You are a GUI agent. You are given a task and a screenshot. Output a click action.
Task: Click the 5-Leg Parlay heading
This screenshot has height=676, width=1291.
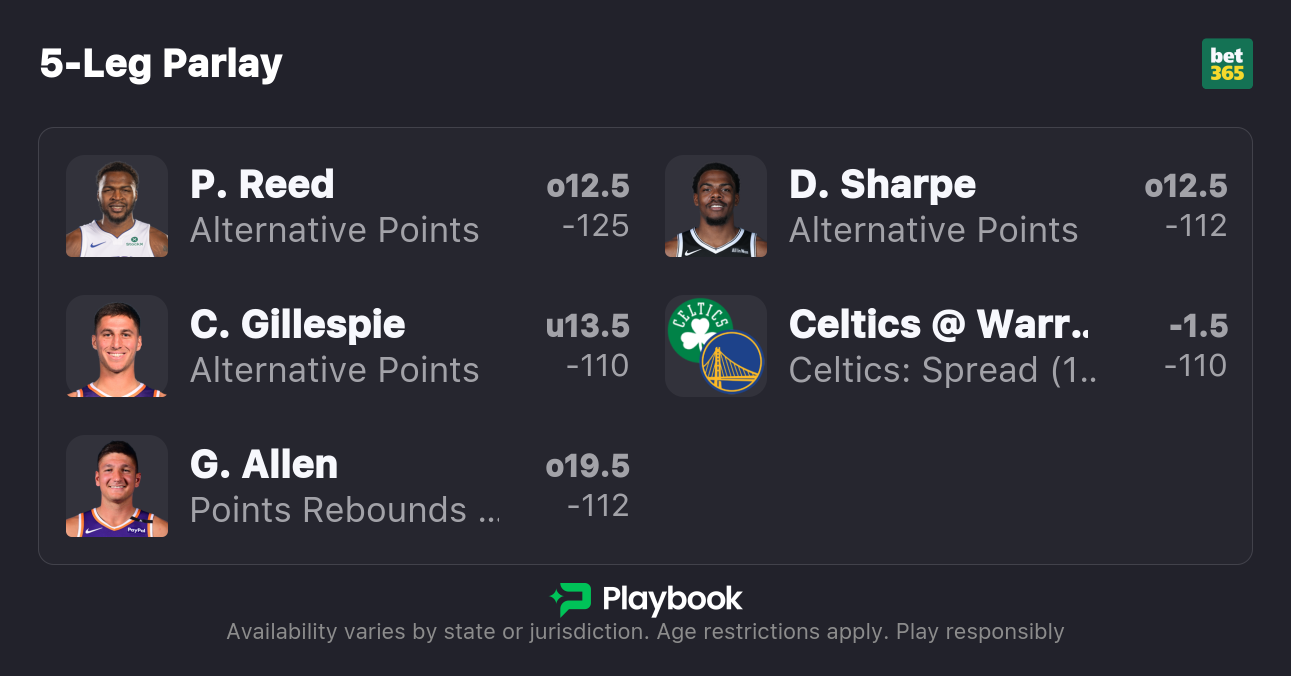(161, 64)
